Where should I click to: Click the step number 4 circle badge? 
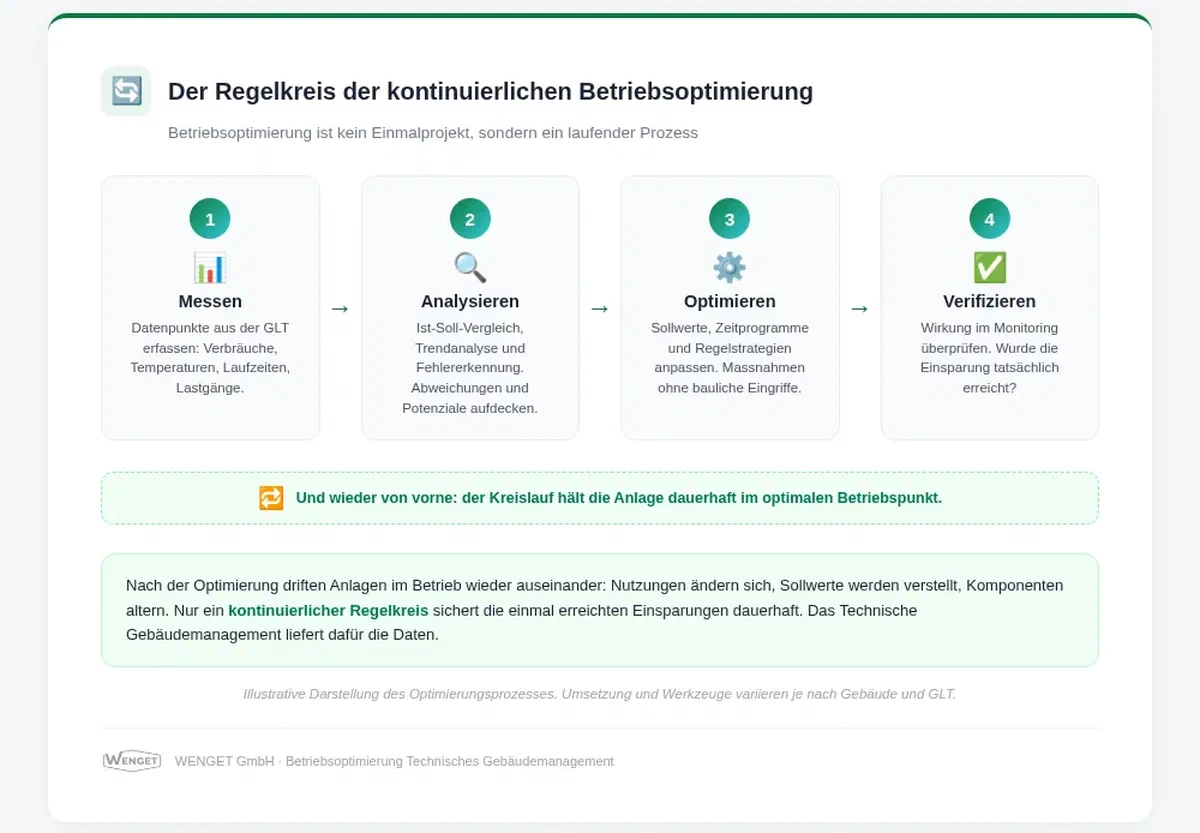point(990,219)
